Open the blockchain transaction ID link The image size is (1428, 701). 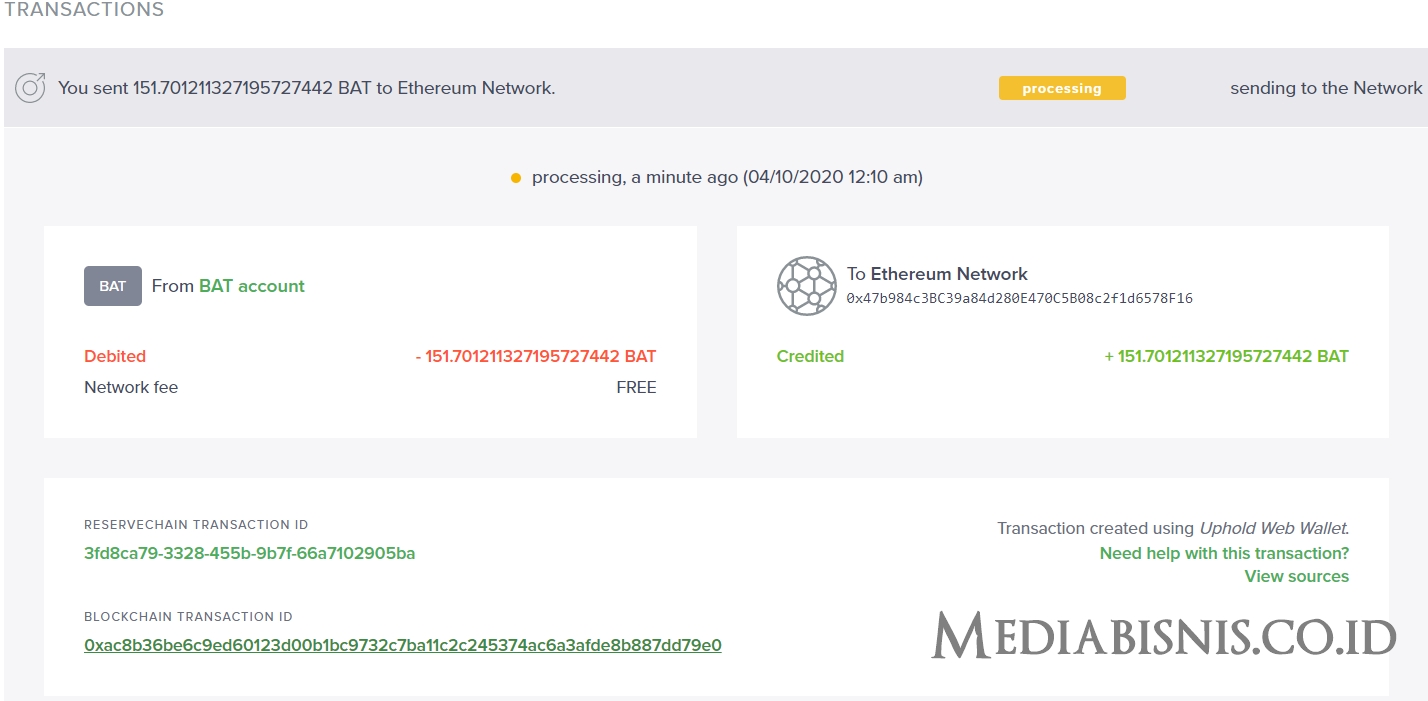(402, 645)
